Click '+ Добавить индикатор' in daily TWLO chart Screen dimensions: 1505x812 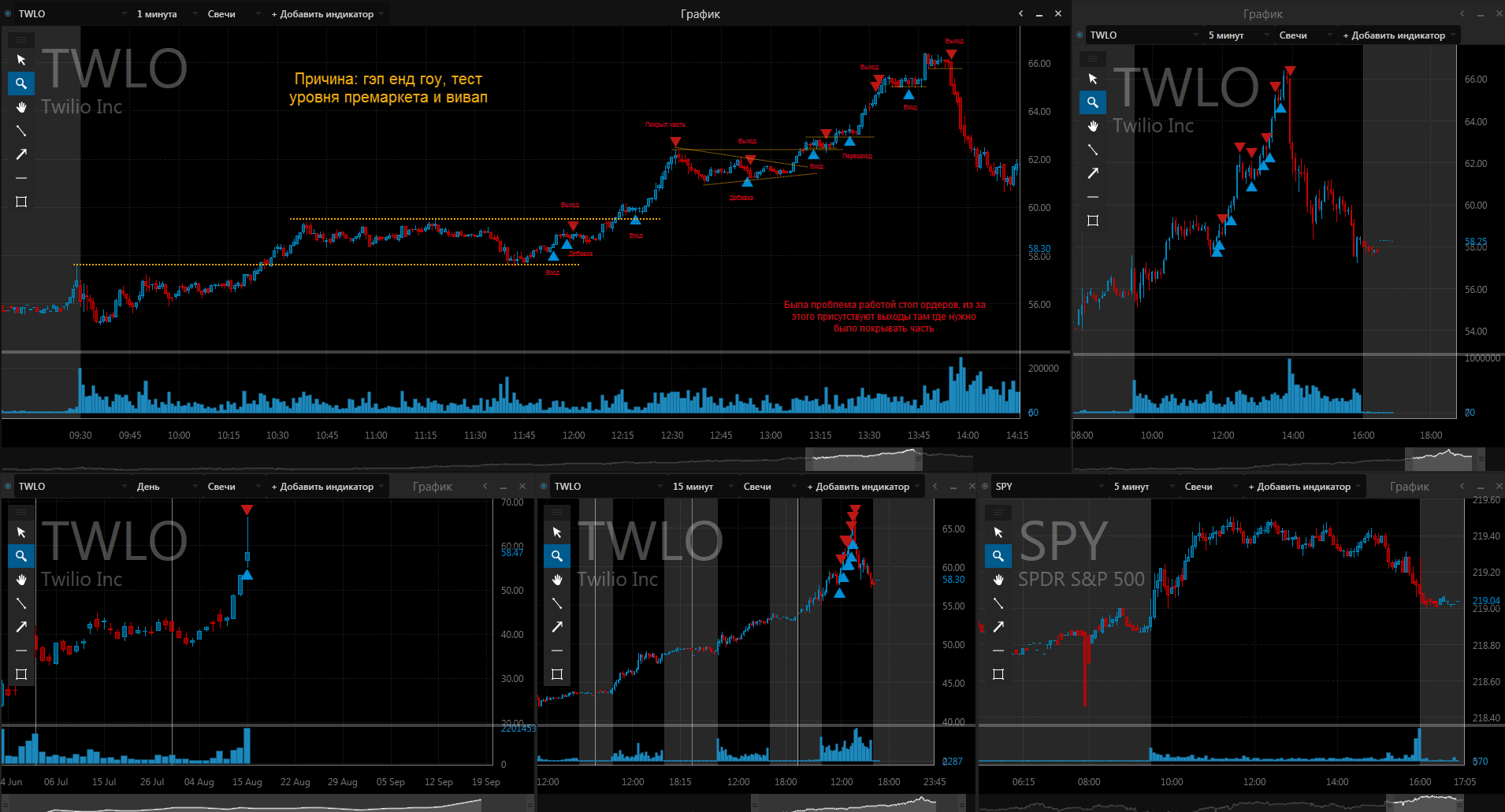[327, 487]
